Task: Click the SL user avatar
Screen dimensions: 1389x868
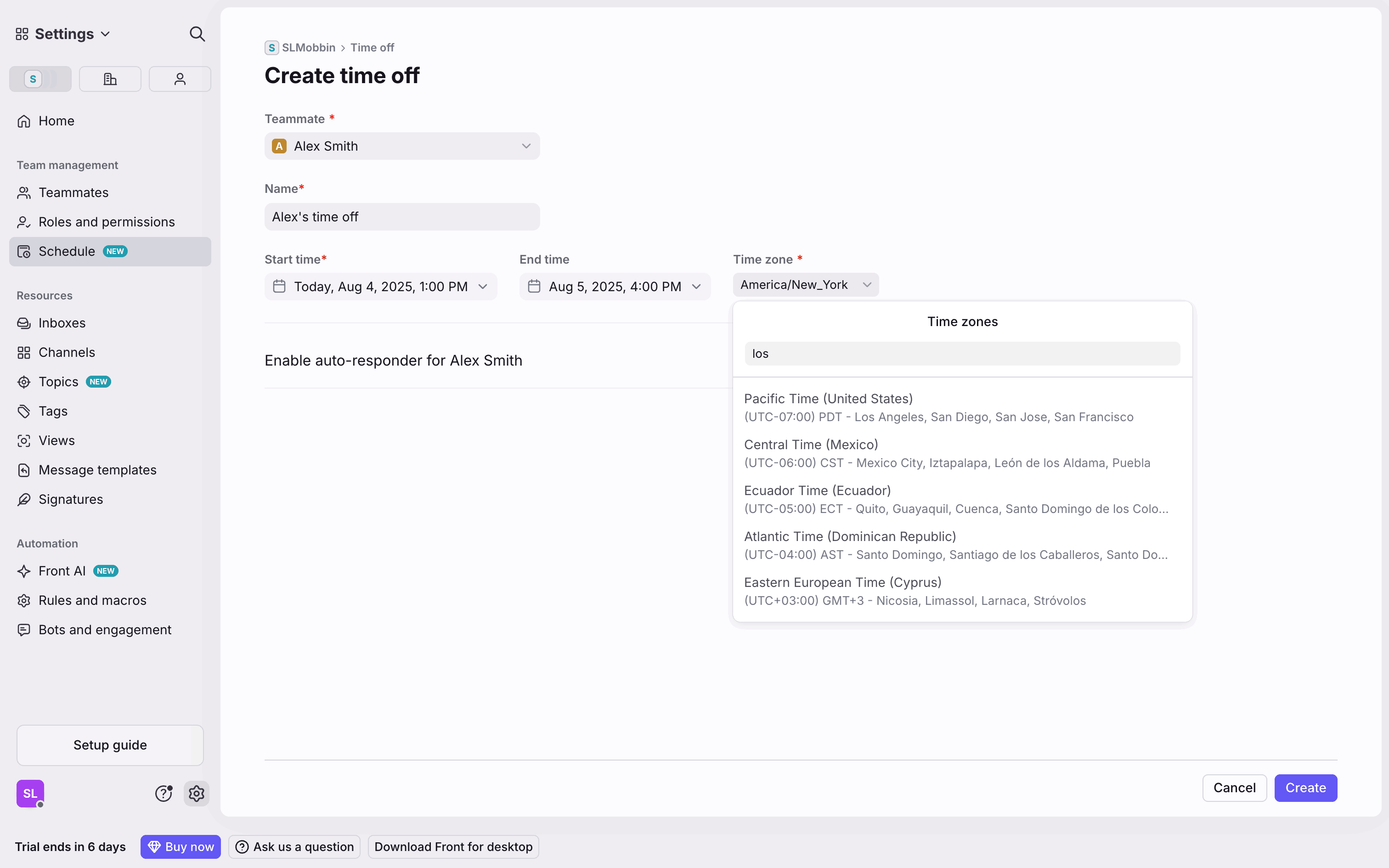Action: pos(30,794)
